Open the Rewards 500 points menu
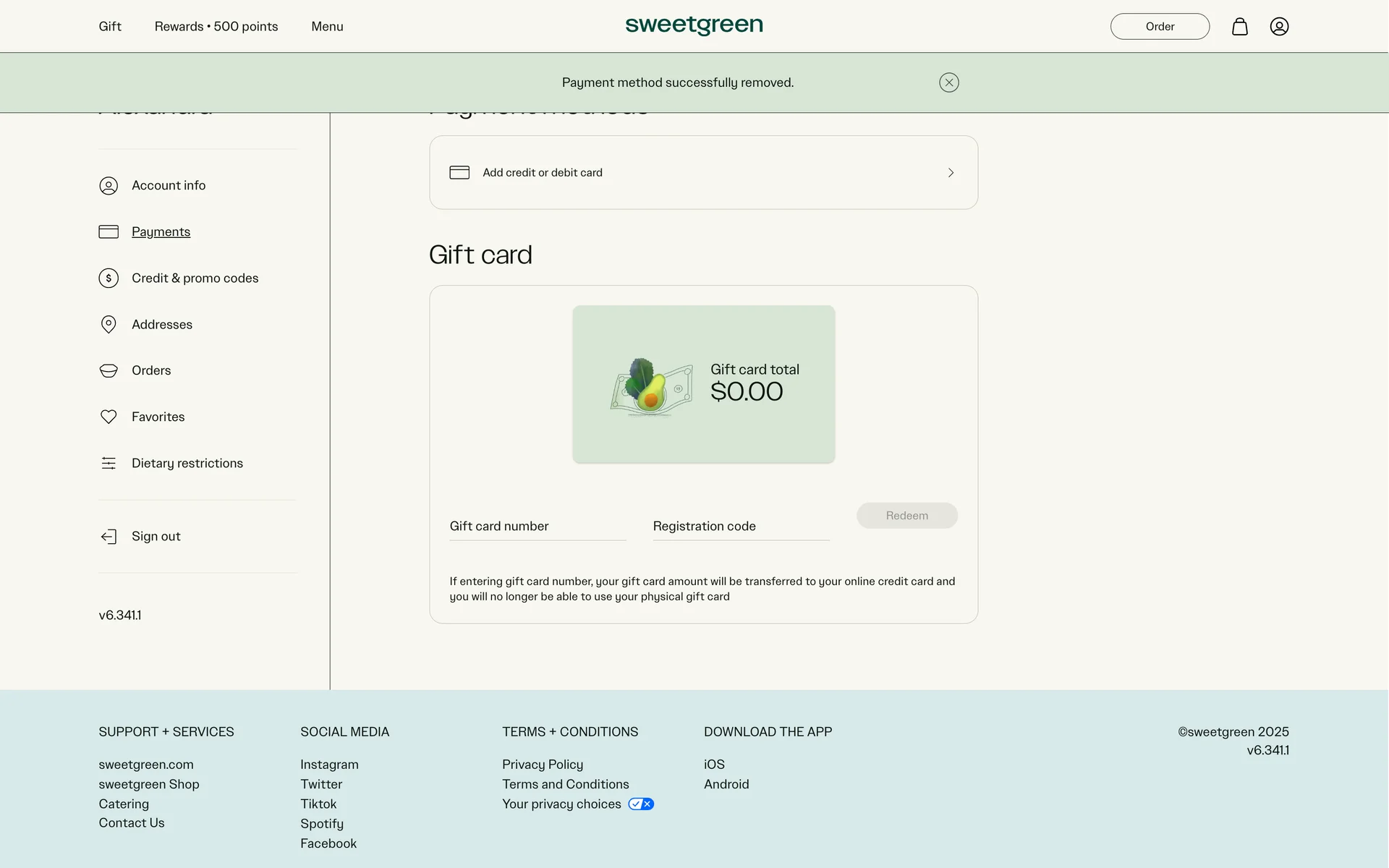This screenshot has height=868, width=1389. click(x=216, y=27)
